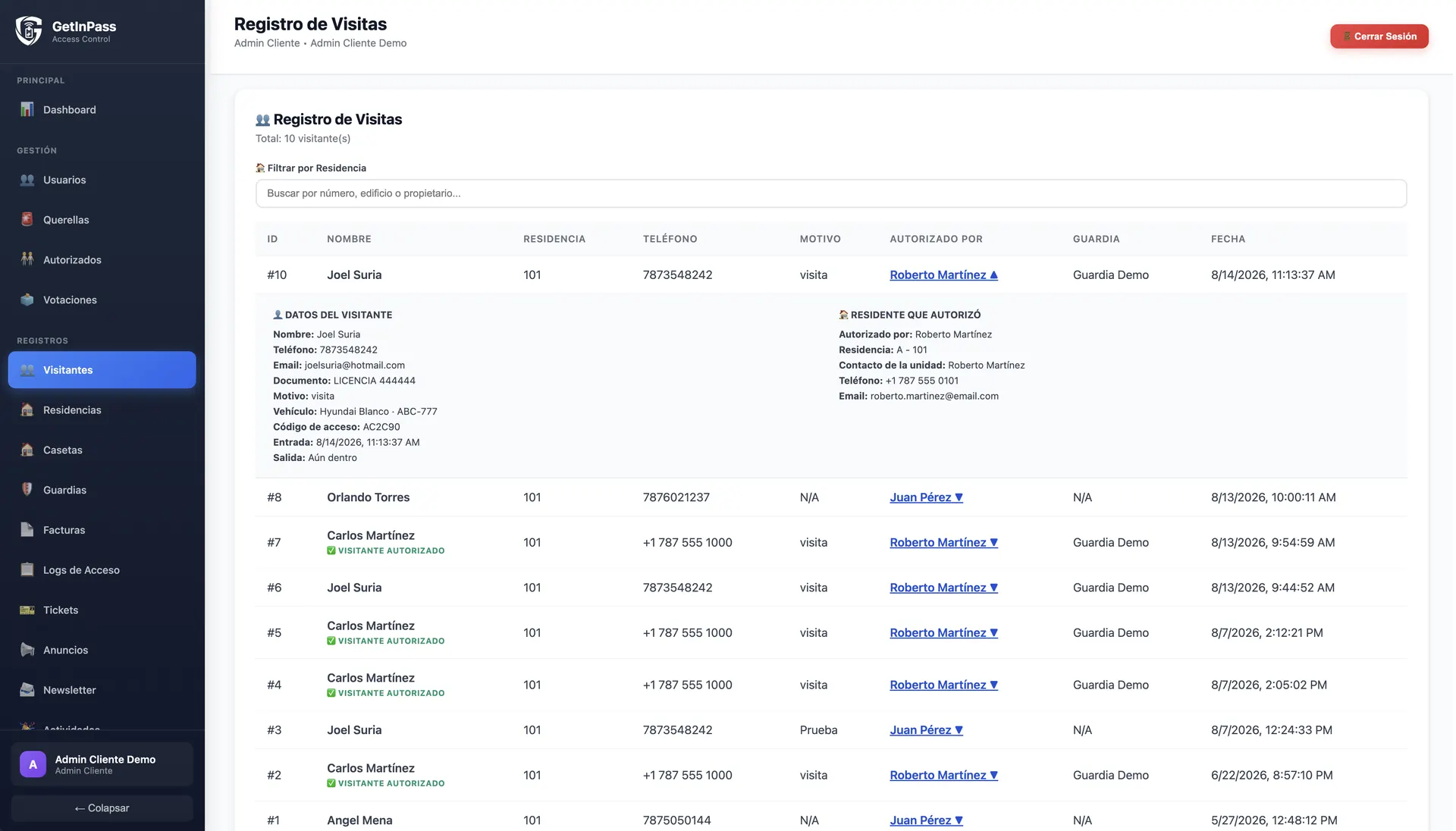Click the Residencias house icon
This screenshot has height=831, width=1456.
coord(27,410)
